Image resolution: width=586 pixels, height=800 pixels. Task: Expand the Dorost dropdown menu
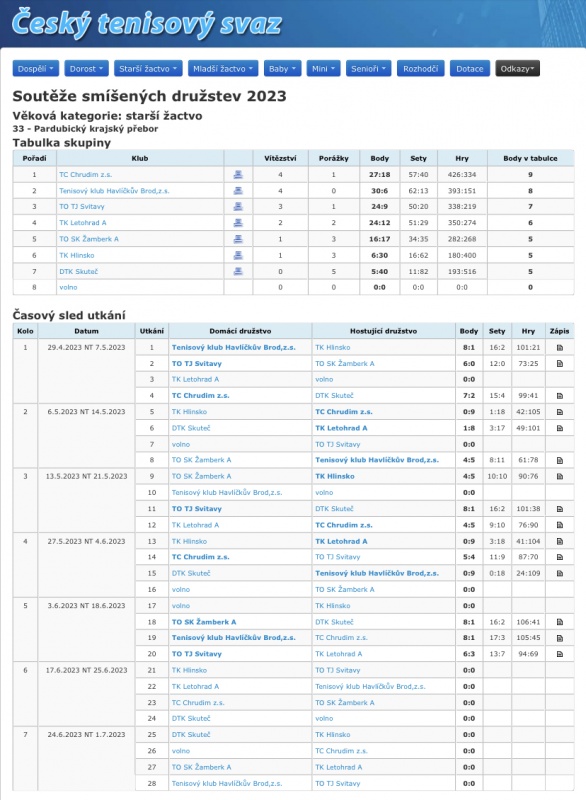tap(87, 68)
